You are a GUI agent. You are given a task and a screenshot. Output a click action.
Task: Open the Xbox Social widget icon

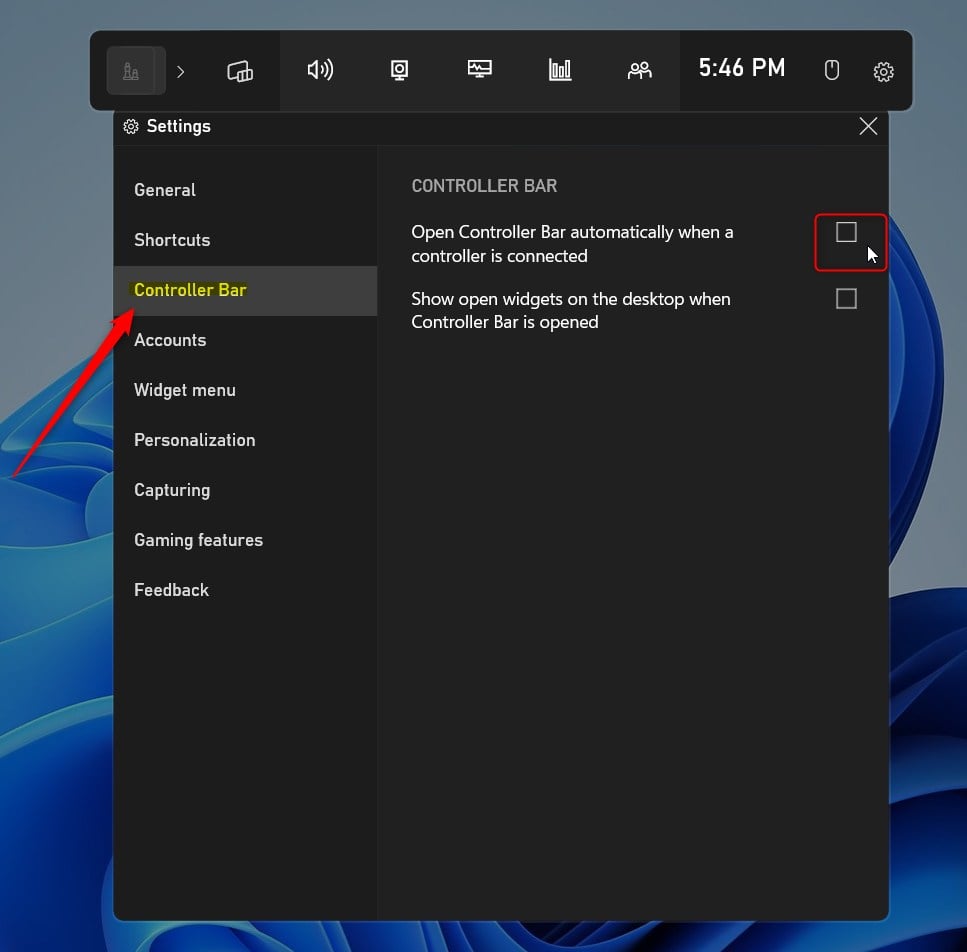tap(639, 70)
